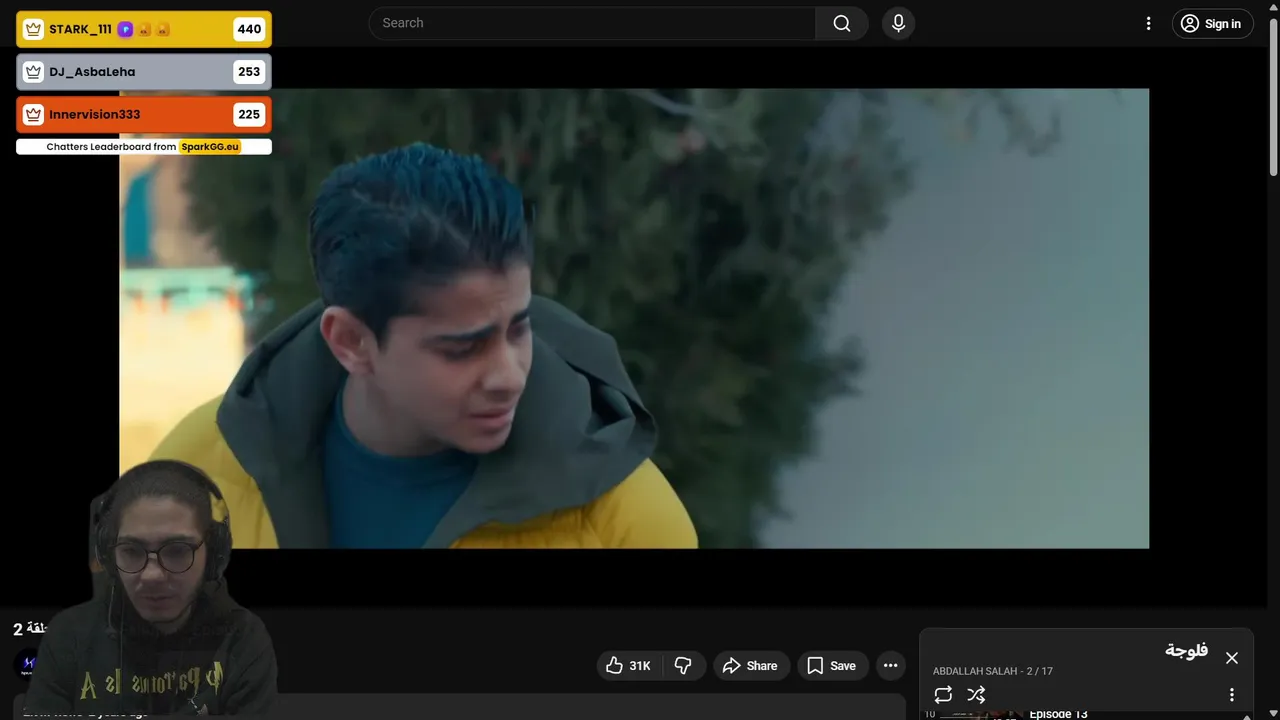
Task: Click the crown icon beside DJ_AsbaLeha
Action: click(34, 72)
